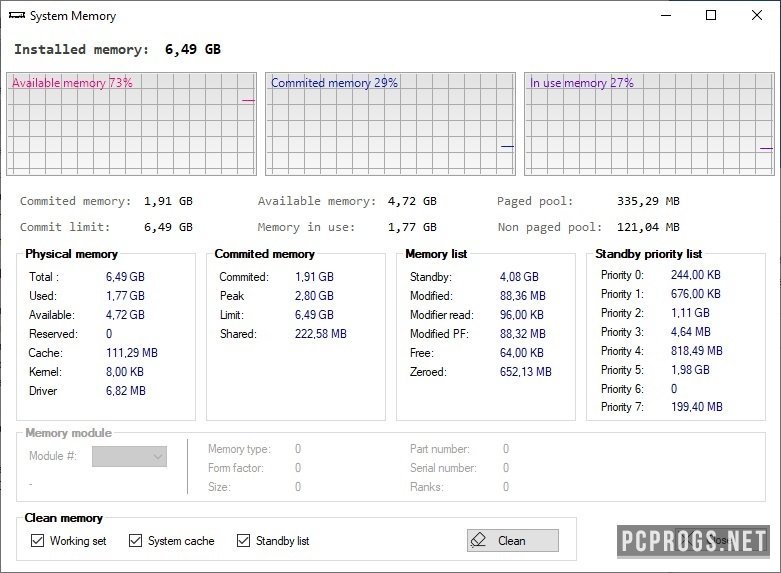Click the In use memory 27% graph
This screenshot has width=781, height=573.
(x=650, y=124)
